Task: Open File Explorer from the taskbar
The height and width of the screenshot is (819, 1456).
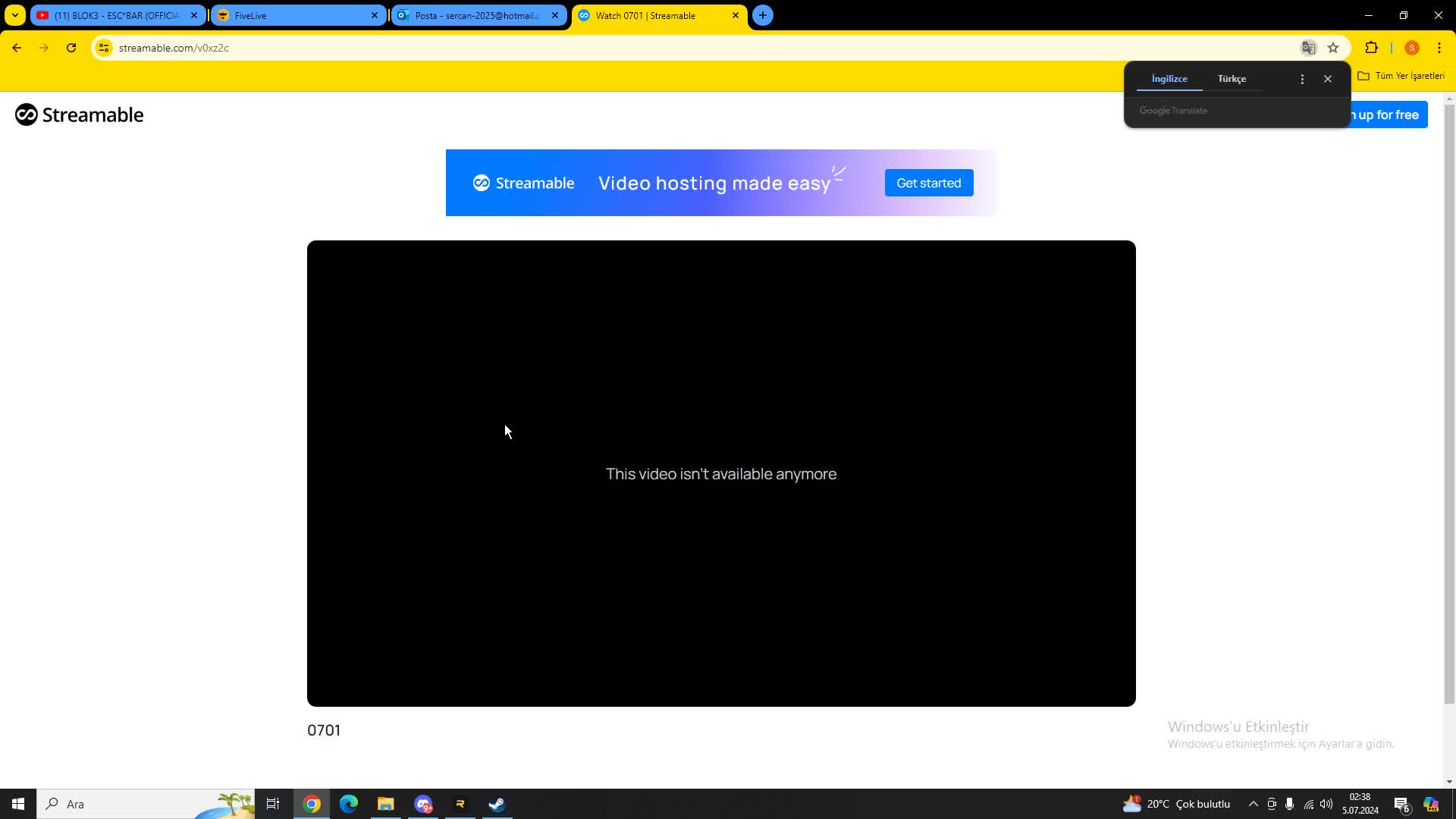Action: [386, 804]
